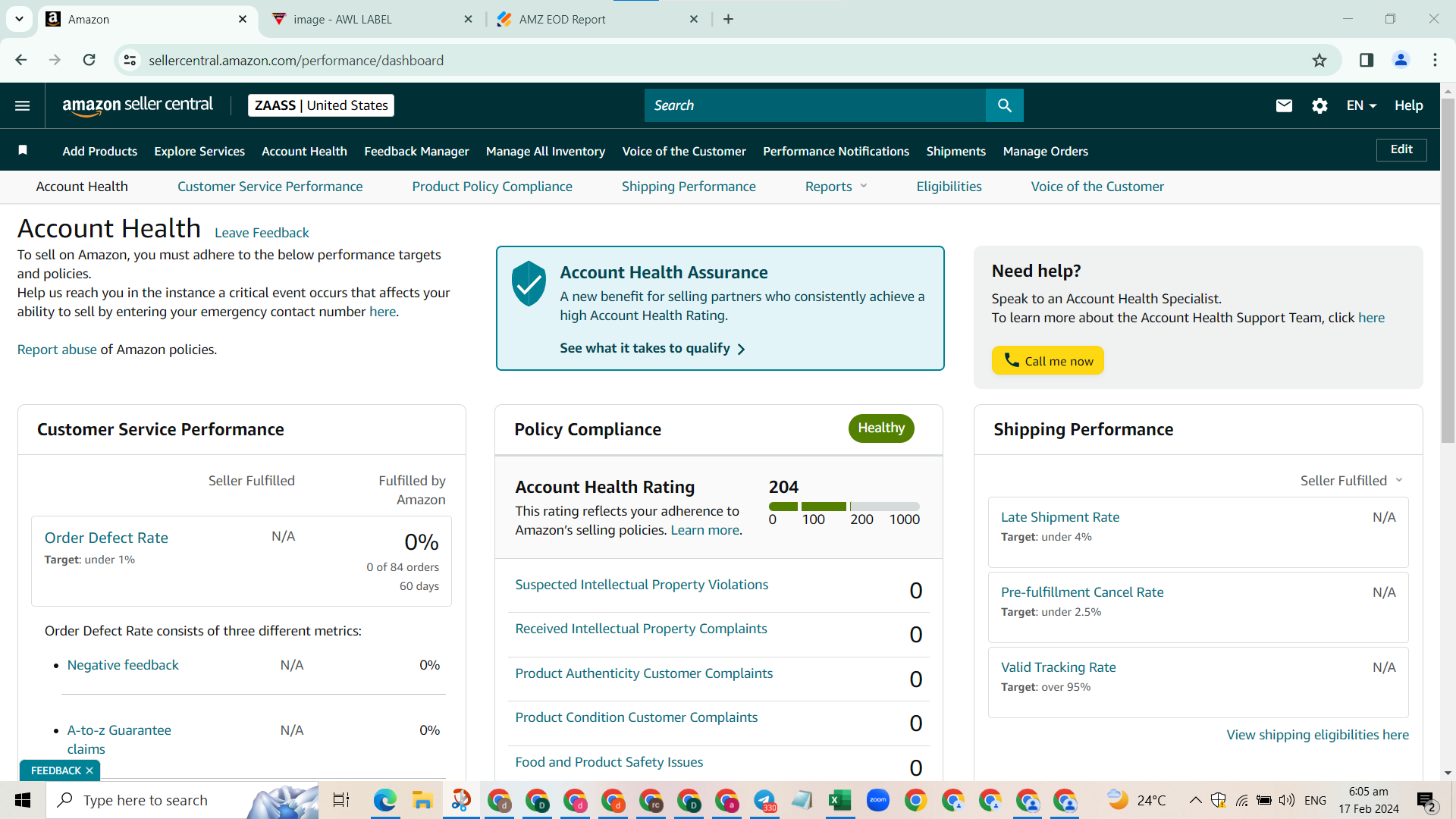Open the tab search dropdown arrow
1456x819 pixels.
tap(19, 19)
